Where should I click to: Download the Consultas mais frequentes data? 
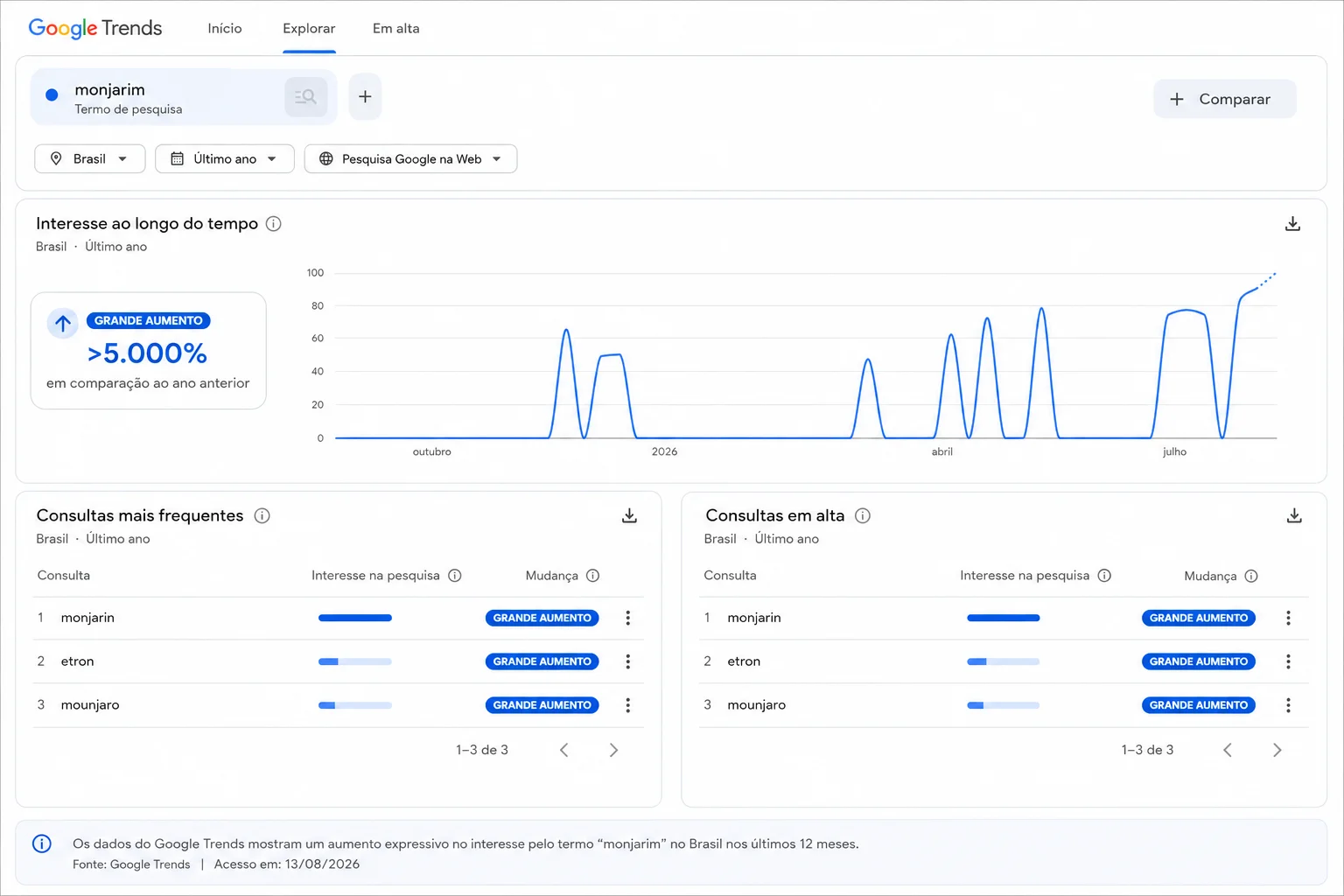(629, 516)
